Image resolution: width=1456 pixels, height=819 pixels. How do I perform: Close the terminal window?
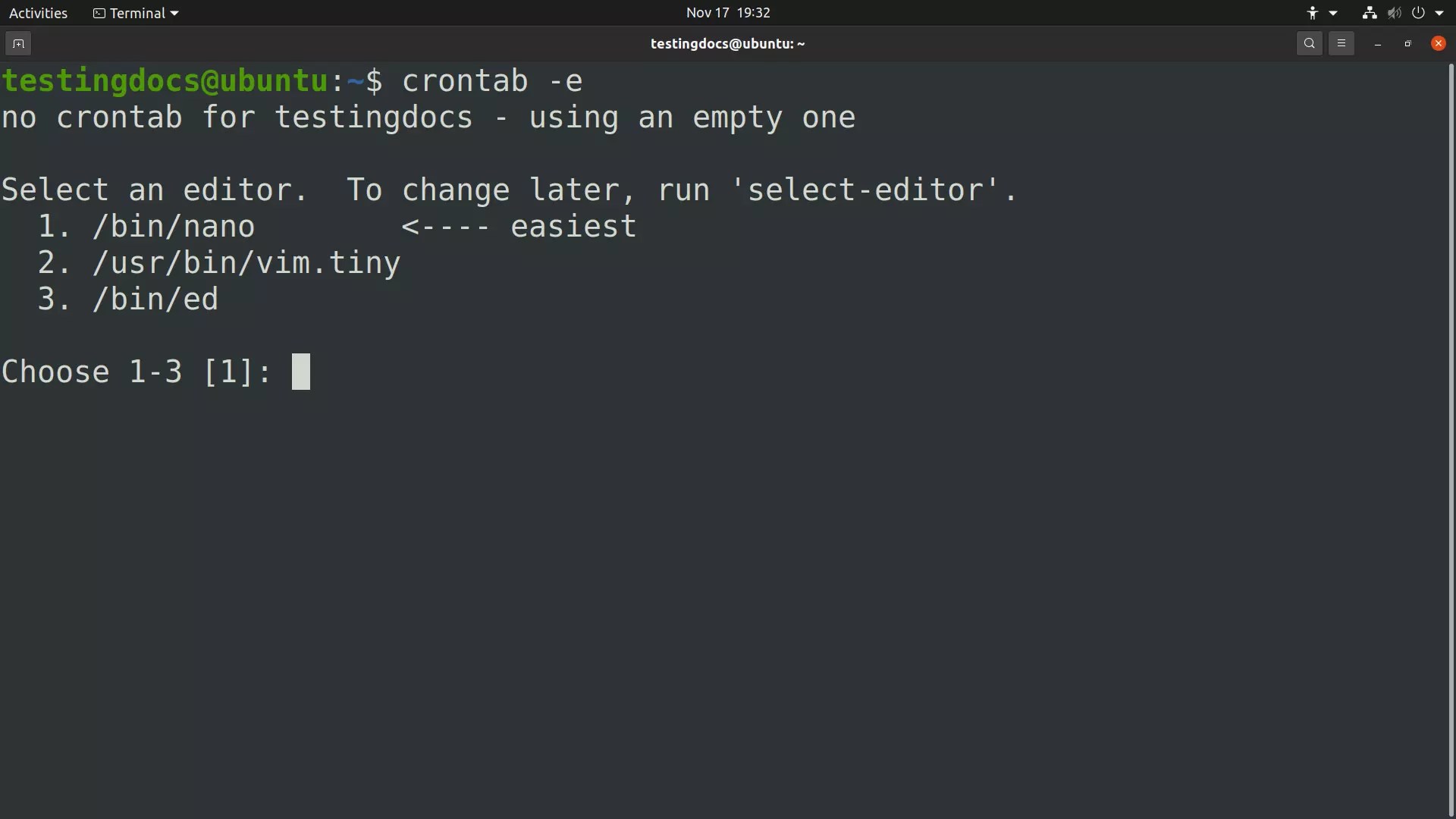1438,44
